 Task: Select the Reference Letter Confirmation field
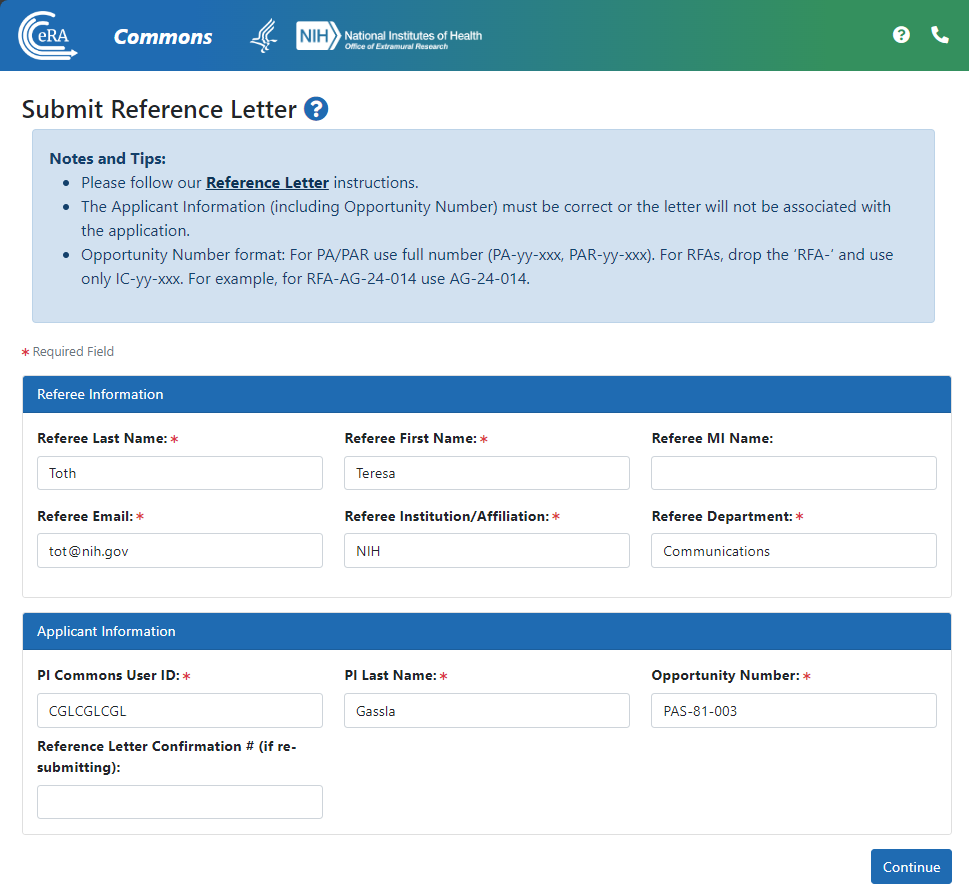[x=180, y=802]
